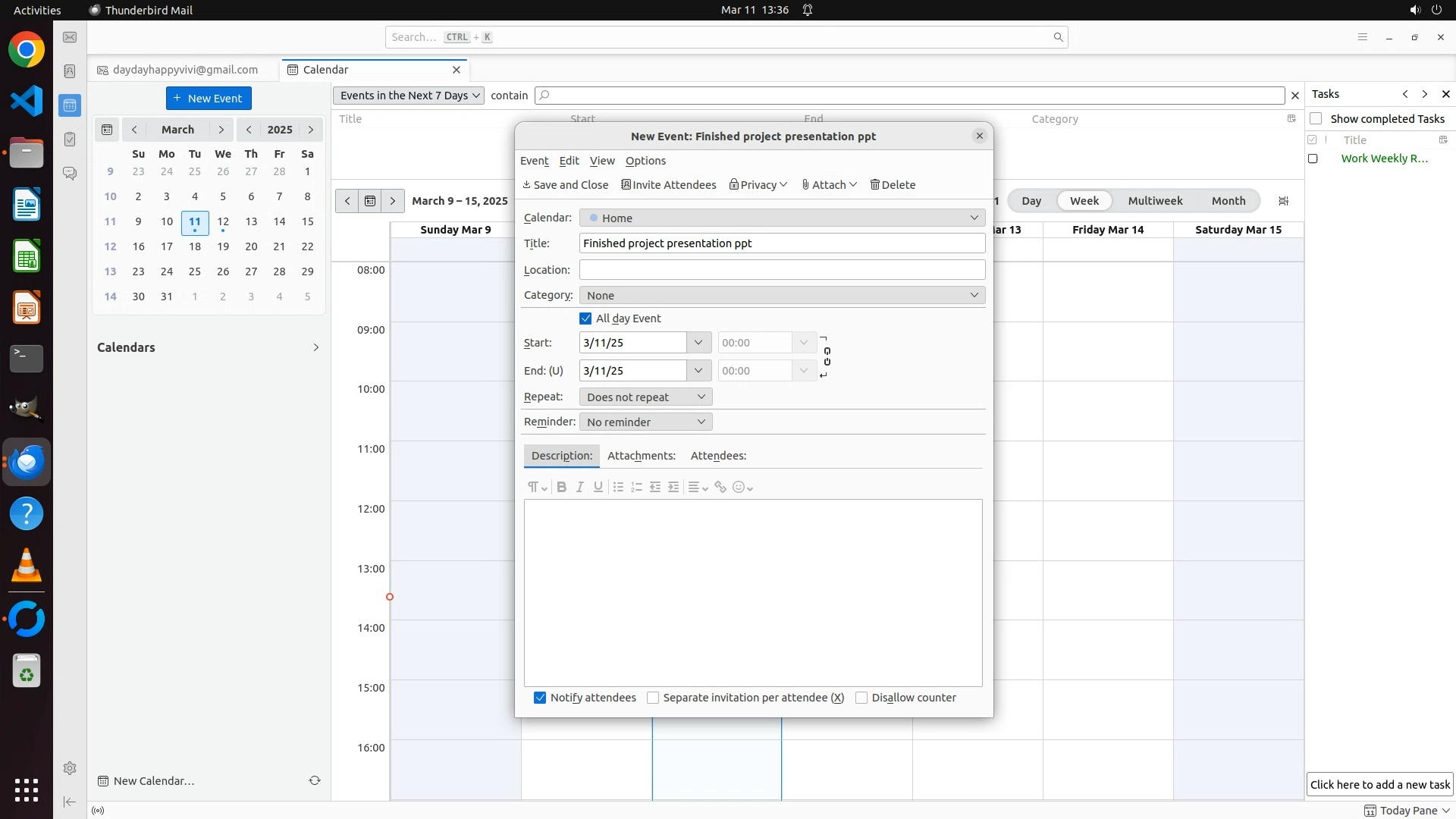Image resolution: width=1456 pixels, height=819 pixels.
Task: Open the Tasks sidebar icon
Action: click(x=70, y=140)
